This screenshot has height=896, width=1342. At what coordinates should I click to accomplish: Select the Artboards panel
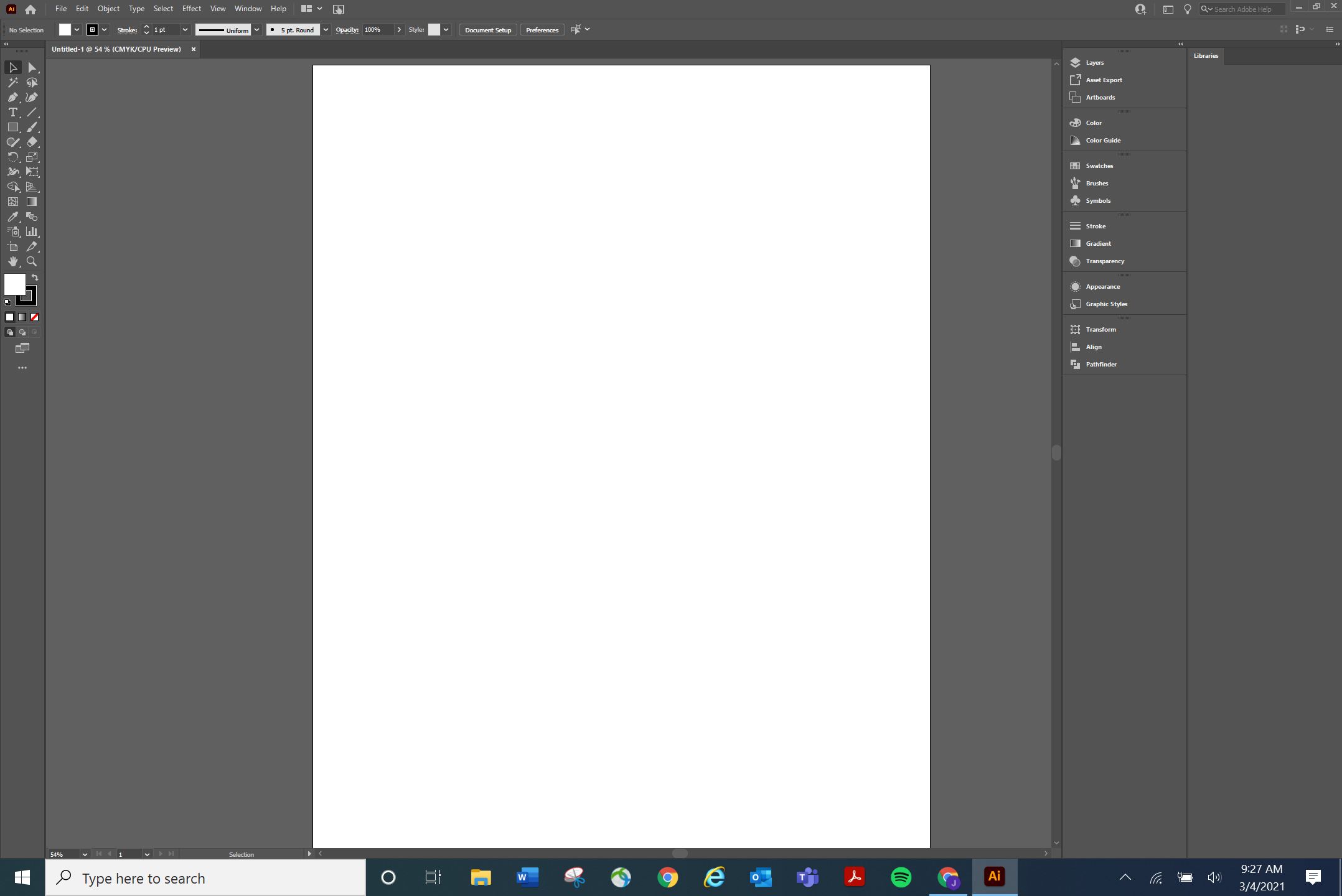[1100, 97]
